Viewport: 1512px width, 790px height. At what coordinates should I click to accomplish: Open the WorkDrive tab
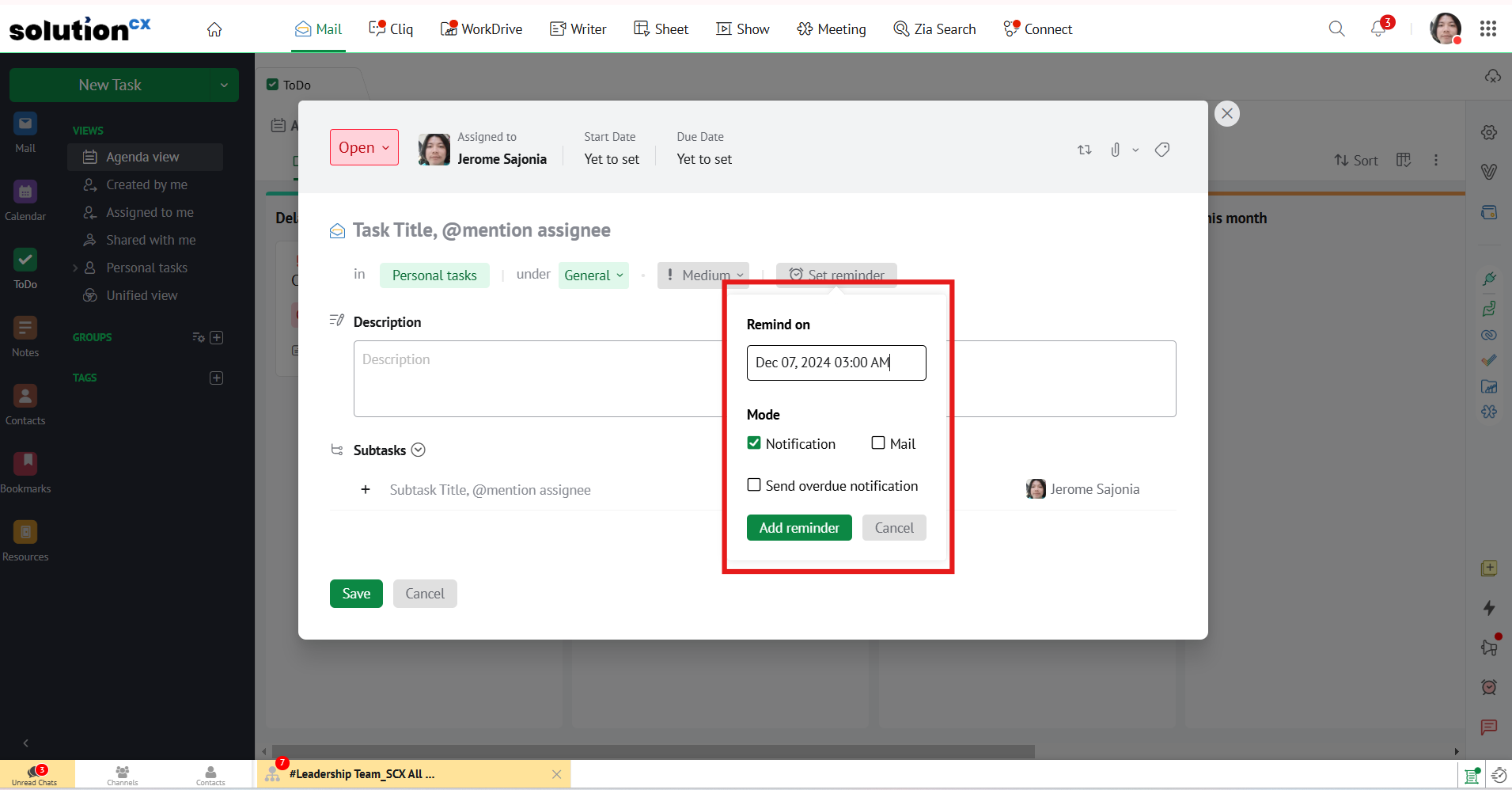click(481, 29)
